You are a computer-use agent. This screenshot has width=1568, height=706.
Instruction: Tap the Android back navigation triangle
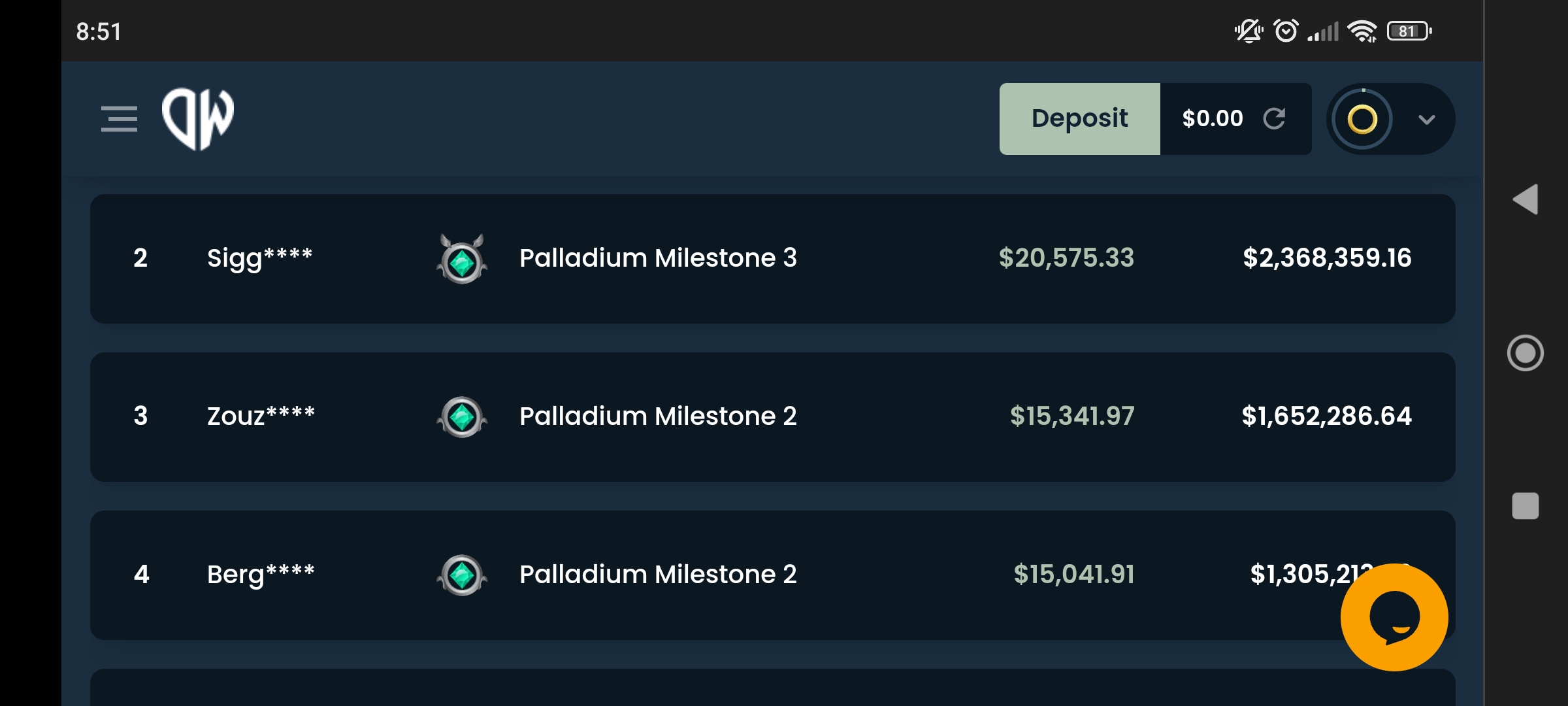pyautogui.click(x=1526, y=199)
